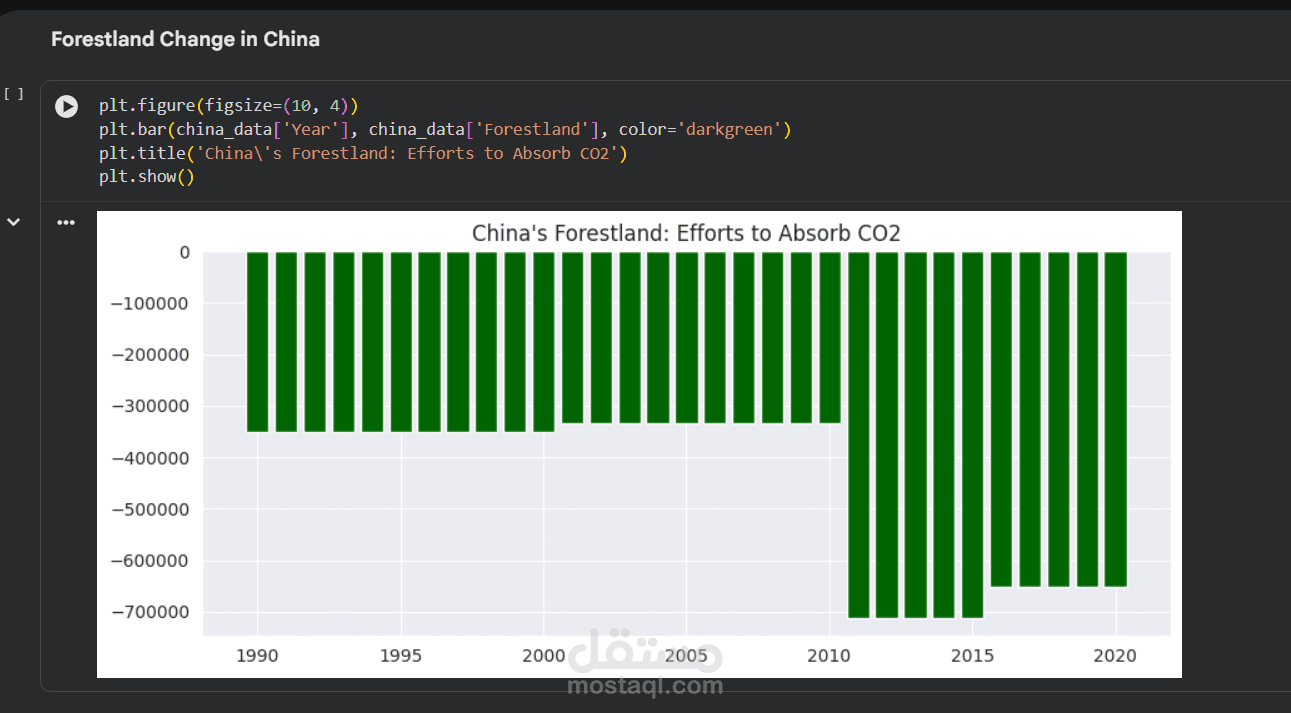This screenshot has height=713, width=1291.
Task: Click the 'Forestland' column string in code
Action: click(x=532, y=129)
